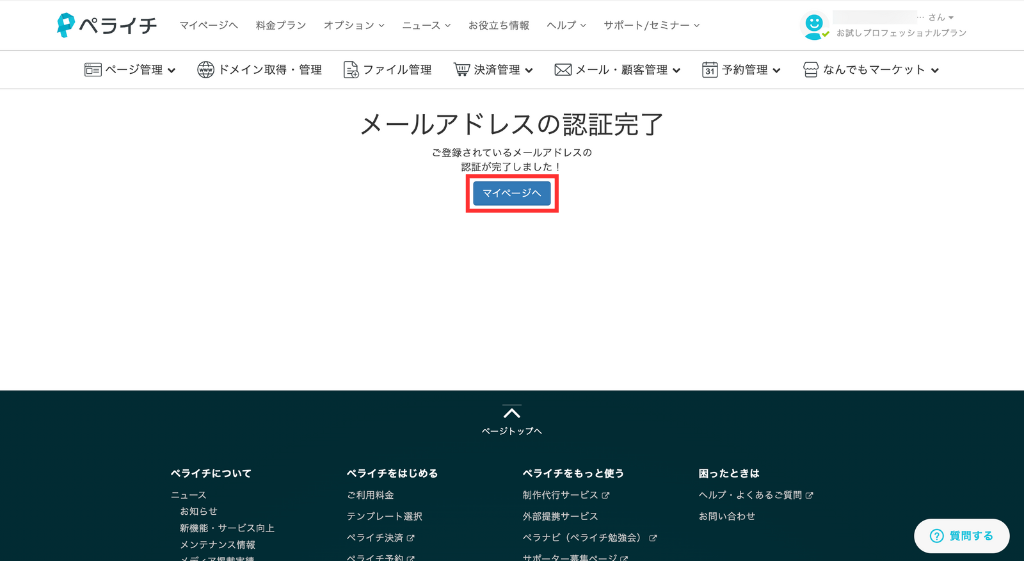Click the 質問する chat button

click(x=961, y=536)
